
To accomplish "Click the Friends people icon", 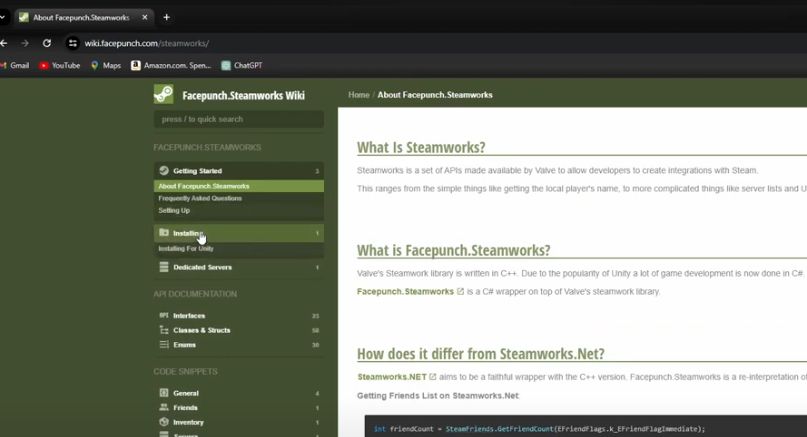I will pos(164,407).
